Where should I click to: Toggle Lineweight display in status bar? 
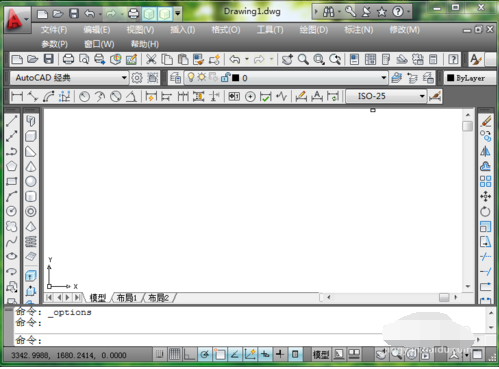[x=280, y=354]
